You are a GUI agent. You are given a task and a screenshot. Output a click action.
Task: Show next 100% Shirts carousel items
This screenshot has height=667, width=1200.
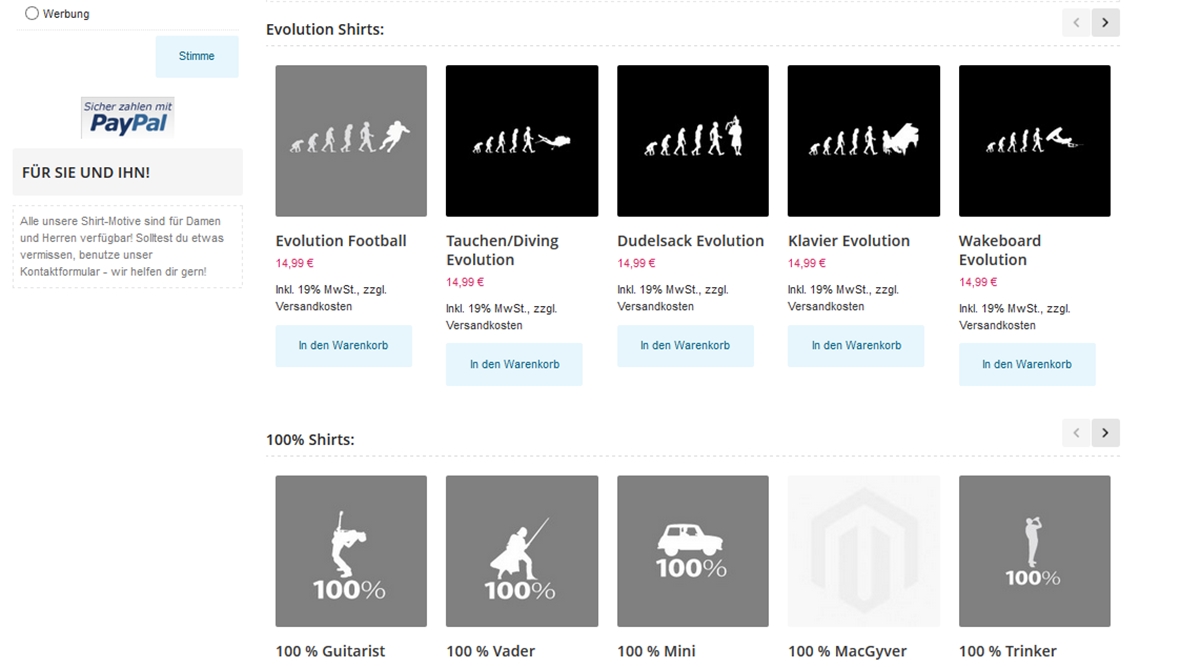(1105, 433)
